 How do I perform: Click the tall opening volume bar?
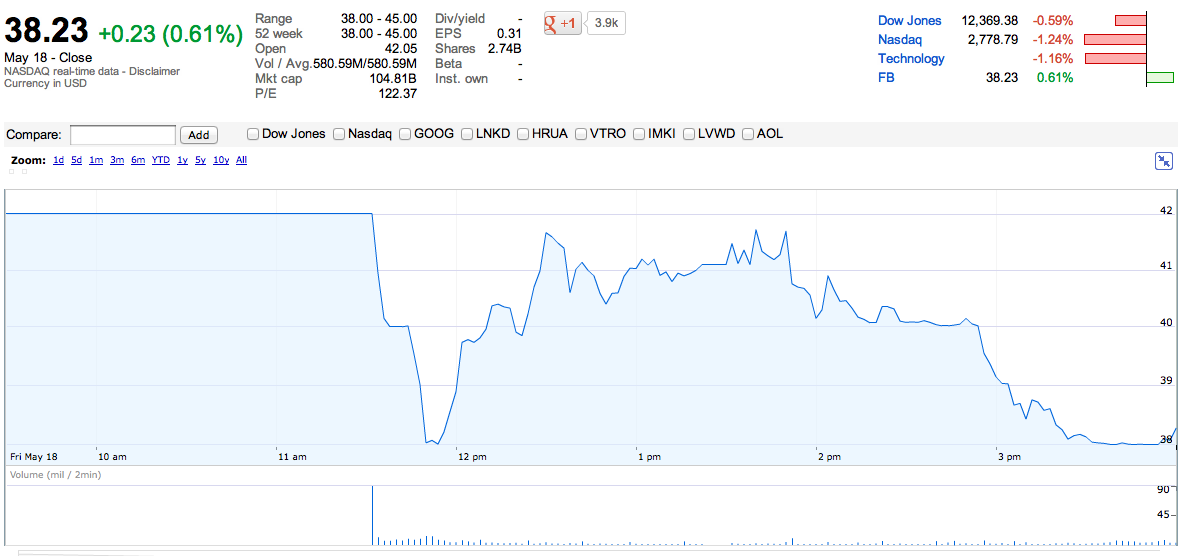tap(372, 515)
